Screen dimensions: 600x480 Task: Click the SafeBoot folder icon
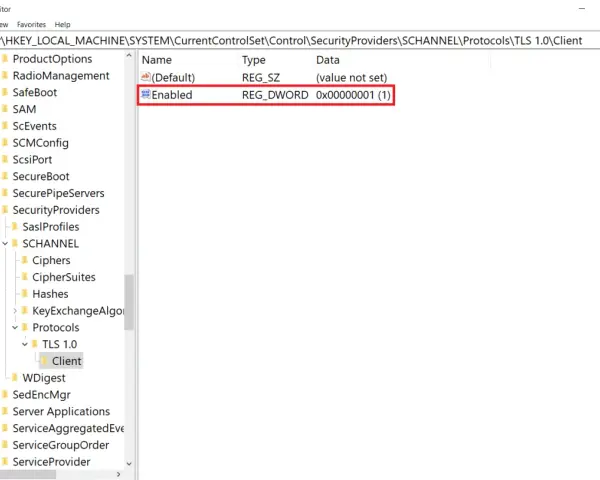5,92
